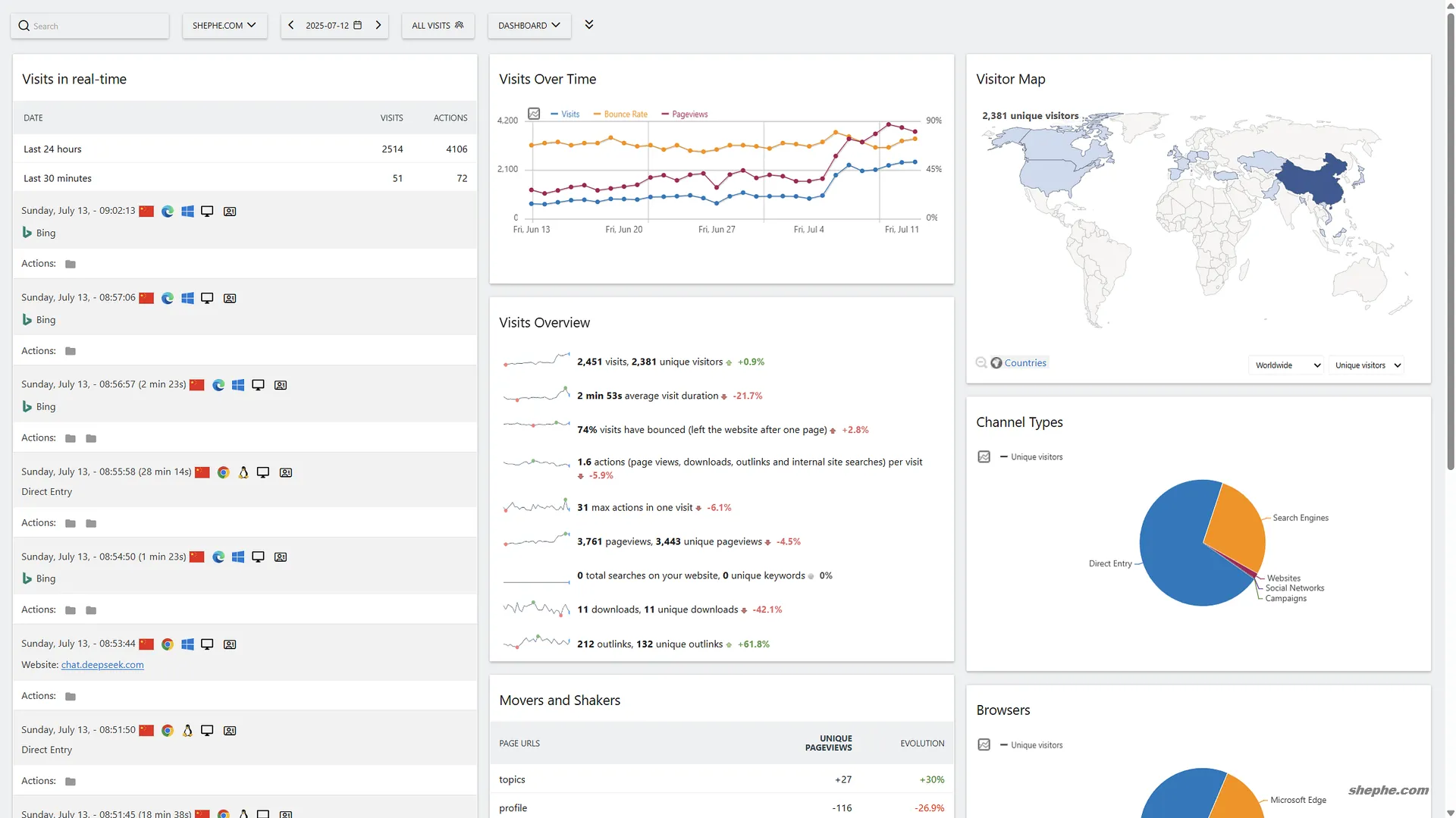Open the chat.deepseek.com referrer link

[x=102, y=665]
